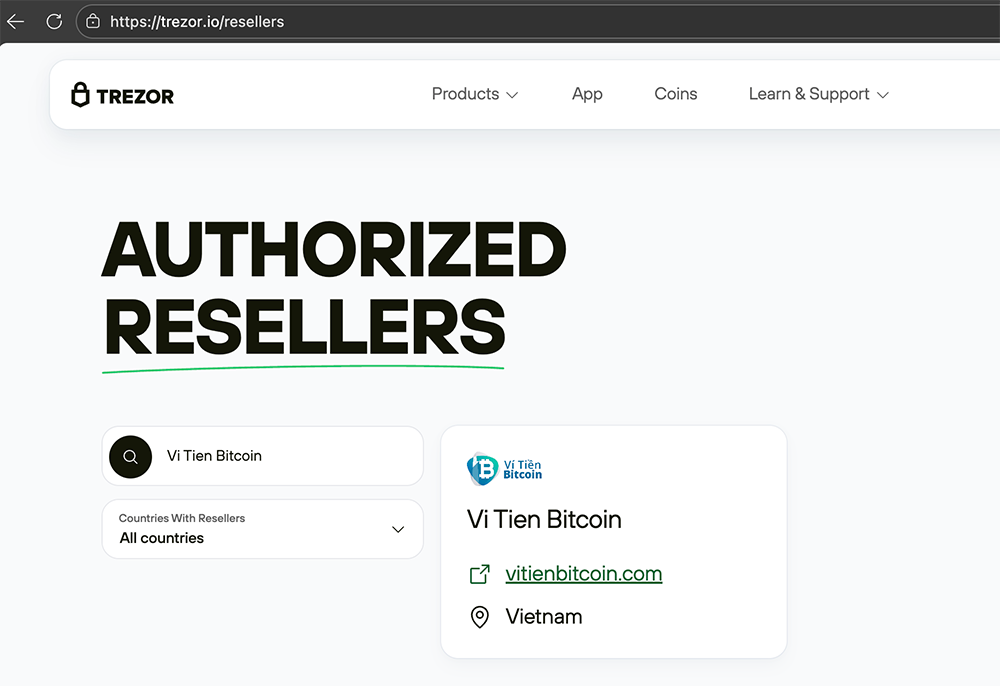1000x686 pixels.
Task: Open the Products menu
Action: point(465,94)
